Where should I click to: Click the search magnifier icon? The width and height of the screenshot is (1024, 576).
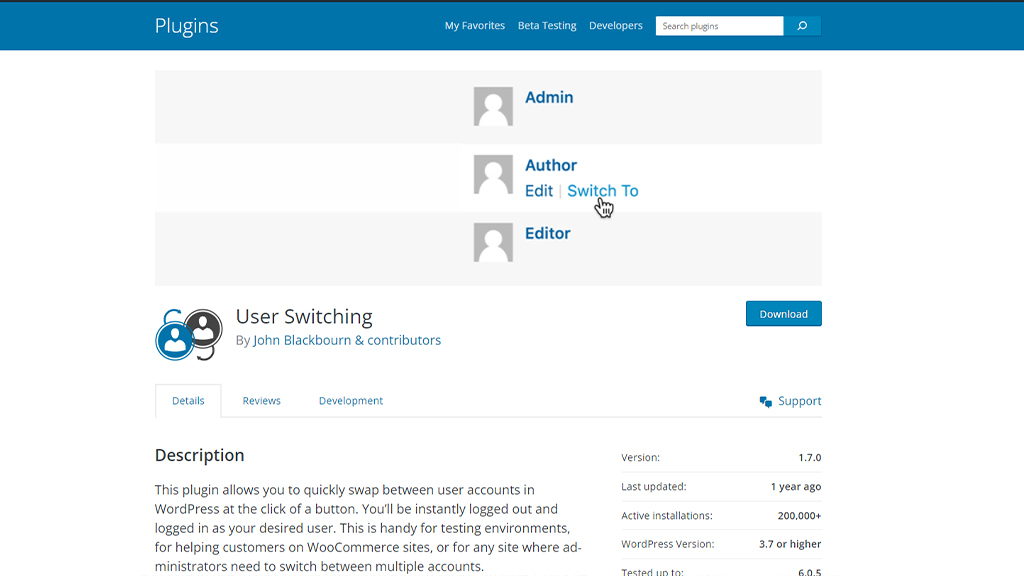[802, 25]
